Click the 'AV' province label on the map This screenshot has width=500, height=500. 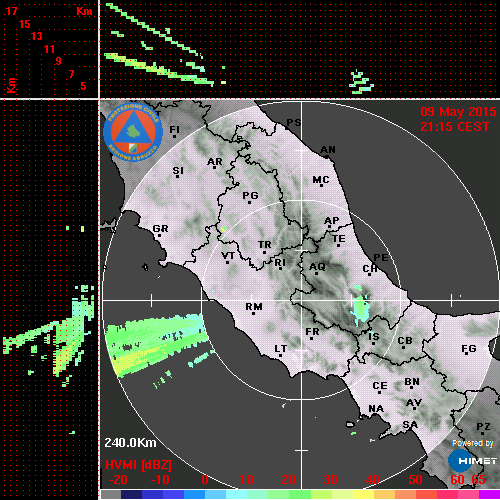414,403
